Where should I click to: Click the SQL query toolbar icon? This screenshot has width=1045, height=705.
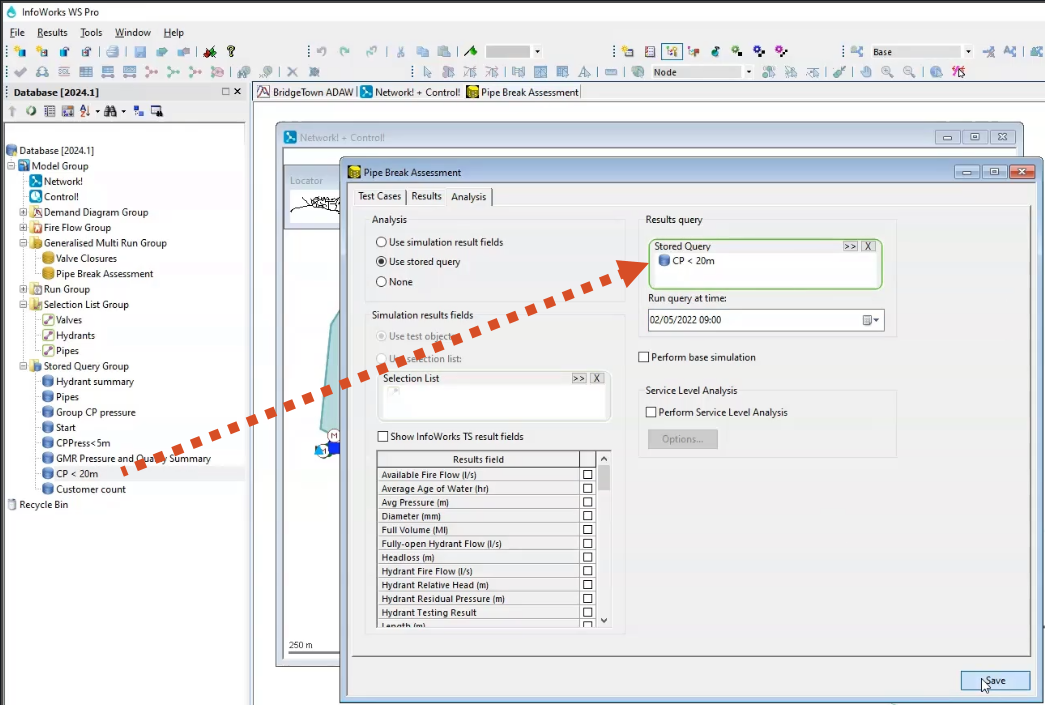coord(64,72)
